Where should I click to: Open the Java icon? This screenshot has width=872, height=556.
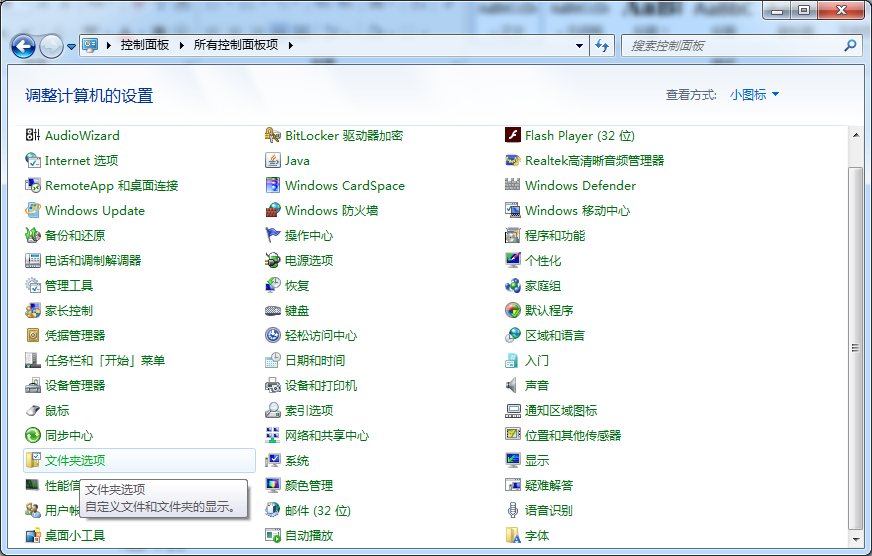(272, 160)
